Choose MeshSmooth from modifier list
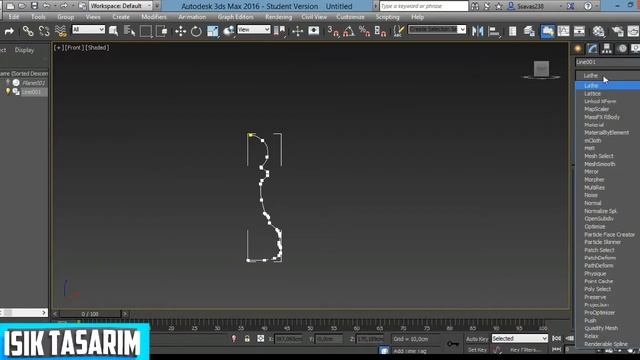Screen dimensions: 640x360 (600, 164)
